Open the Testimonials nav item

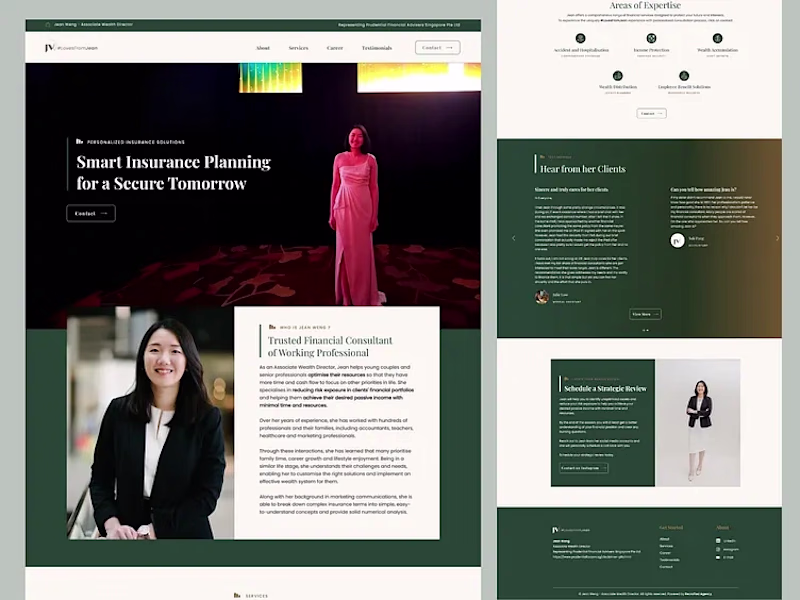click(377, 48)
